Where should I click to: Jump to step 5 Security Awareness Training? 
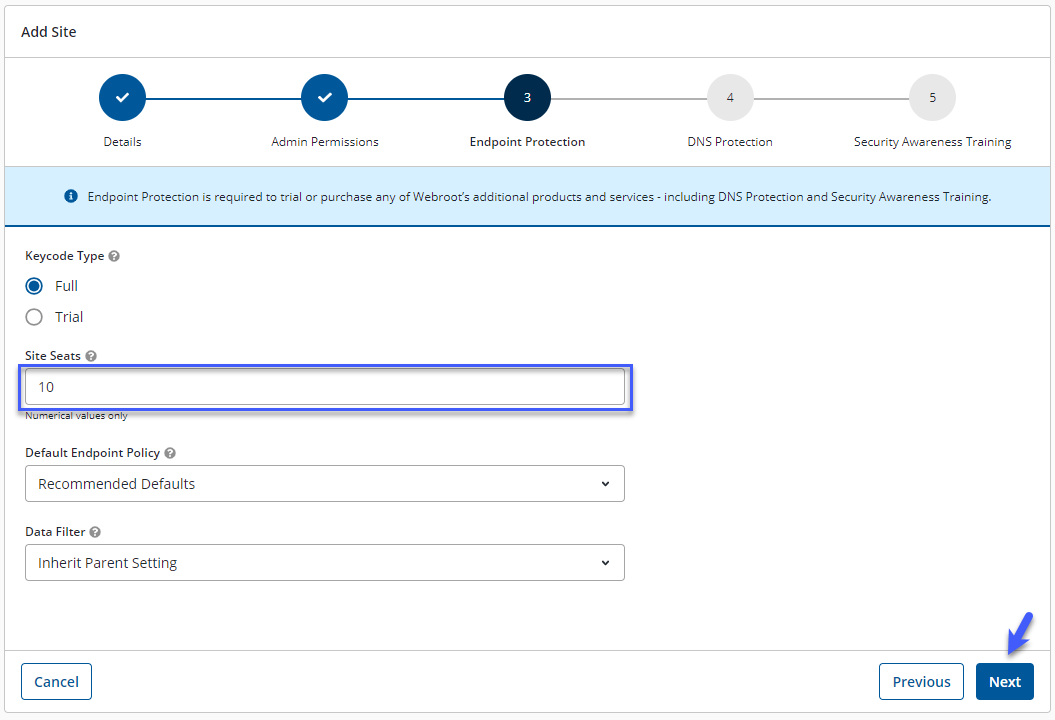(x=932, y=98)
